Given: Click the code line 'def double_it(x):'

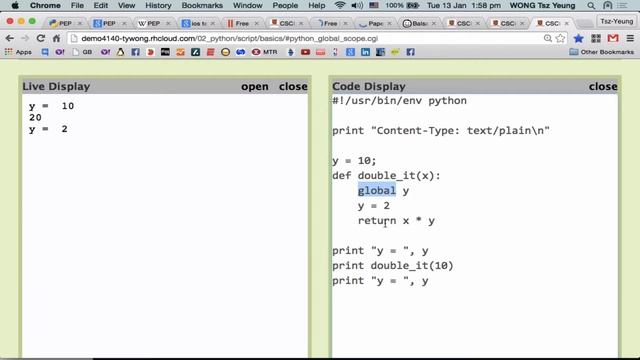Looking at the screenshot, I should pyautogui.click(x=386, y=176).
